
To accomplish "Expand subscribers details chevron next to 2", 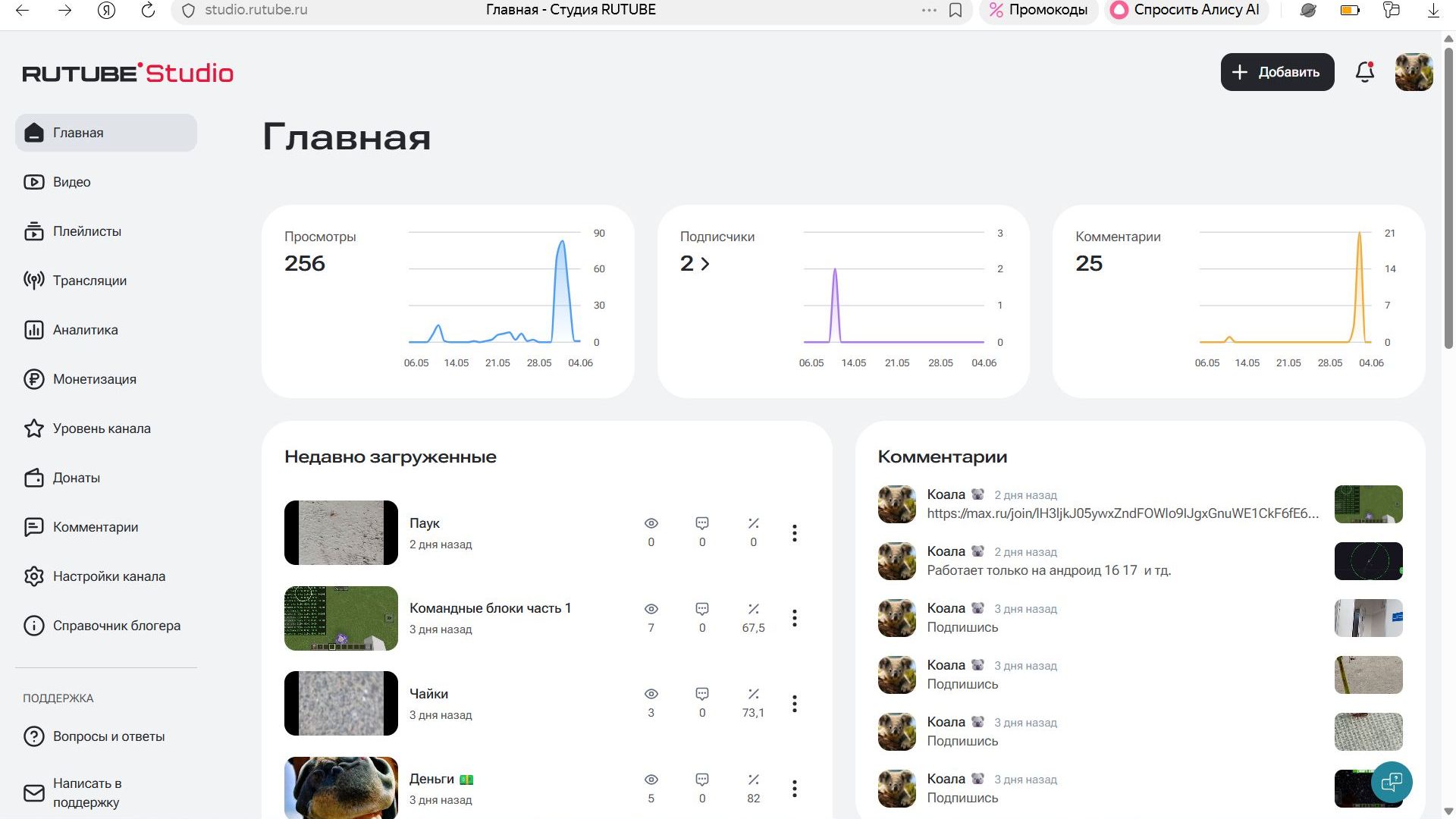I will pyautogui.click(x=705, y=264).
